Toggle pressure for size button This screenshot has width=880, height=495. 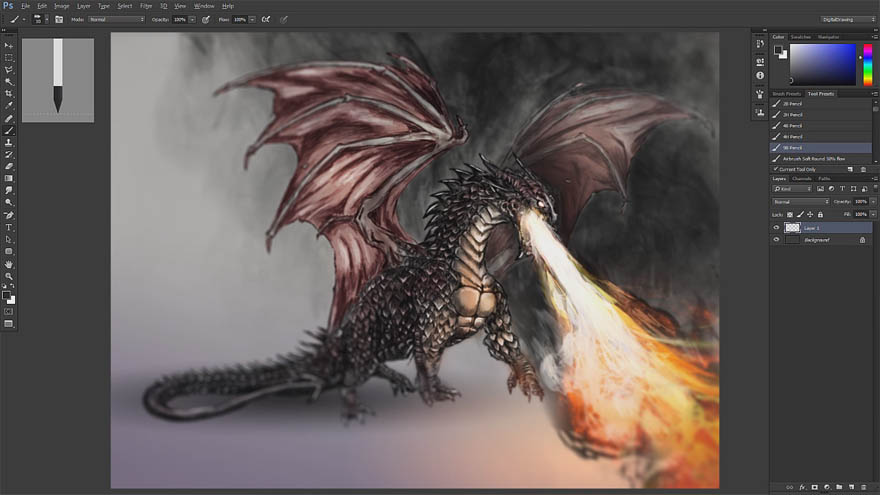[284, 20]
